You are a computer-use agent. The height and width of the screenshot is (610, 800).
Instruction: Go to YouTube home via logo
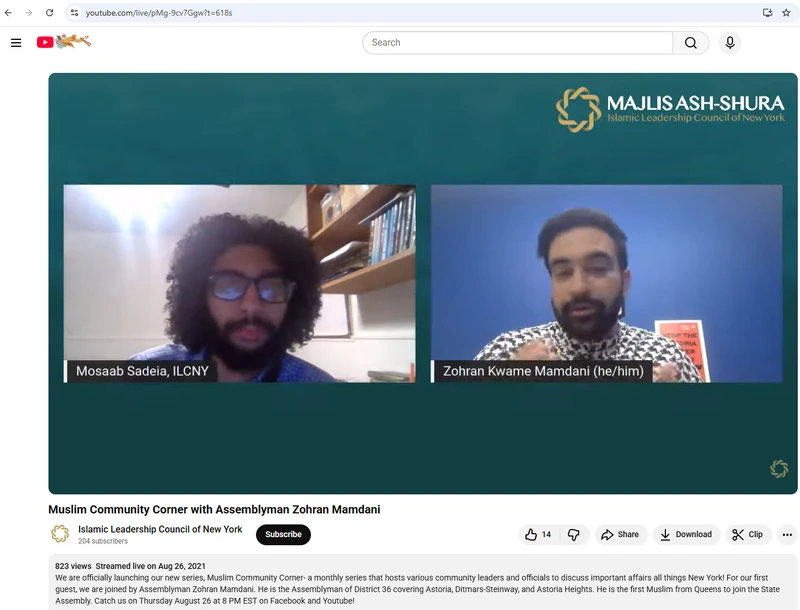click(64, 42)
